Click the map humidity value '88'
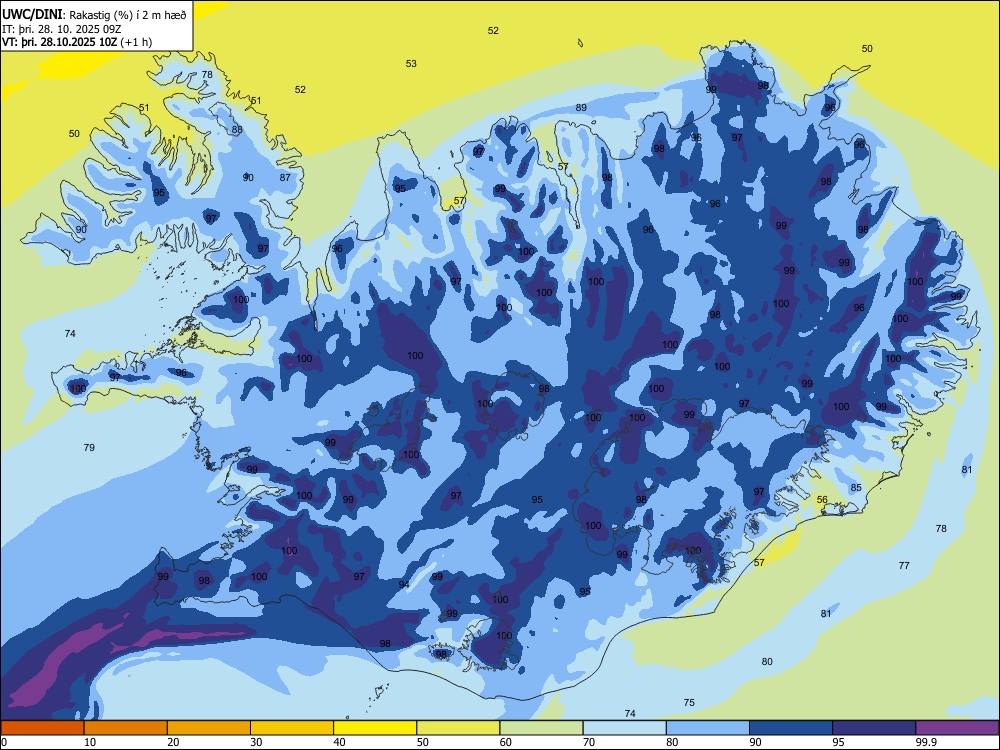Screen dimensions: 1000x750 (x=237, y=129)
